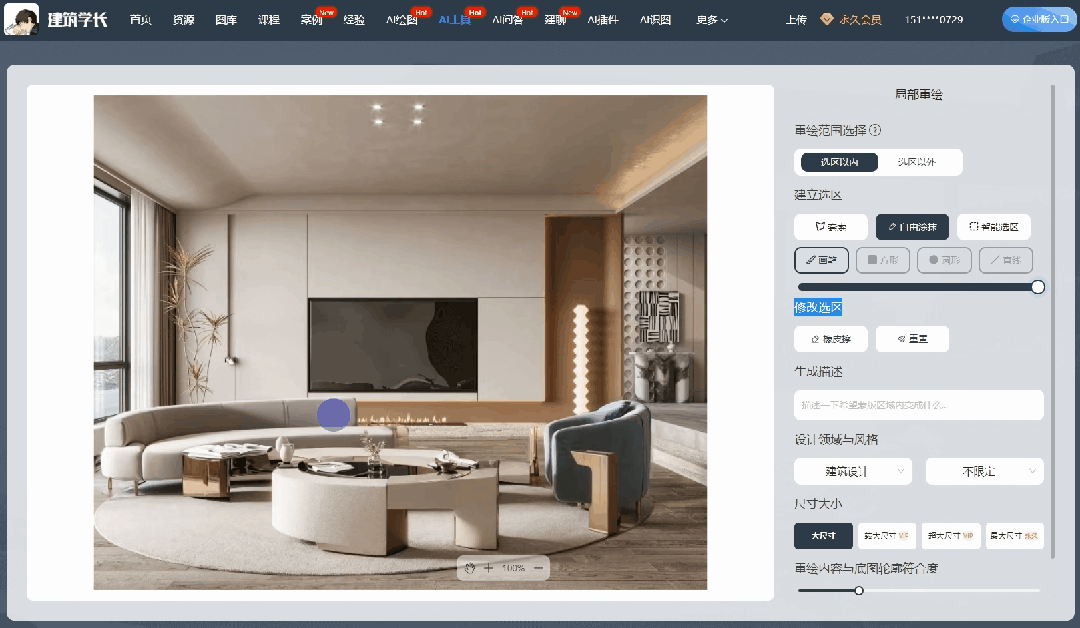Select 选区以外 redraw range option
This screenshot has width=1080, height=628.
pos(917,162)
